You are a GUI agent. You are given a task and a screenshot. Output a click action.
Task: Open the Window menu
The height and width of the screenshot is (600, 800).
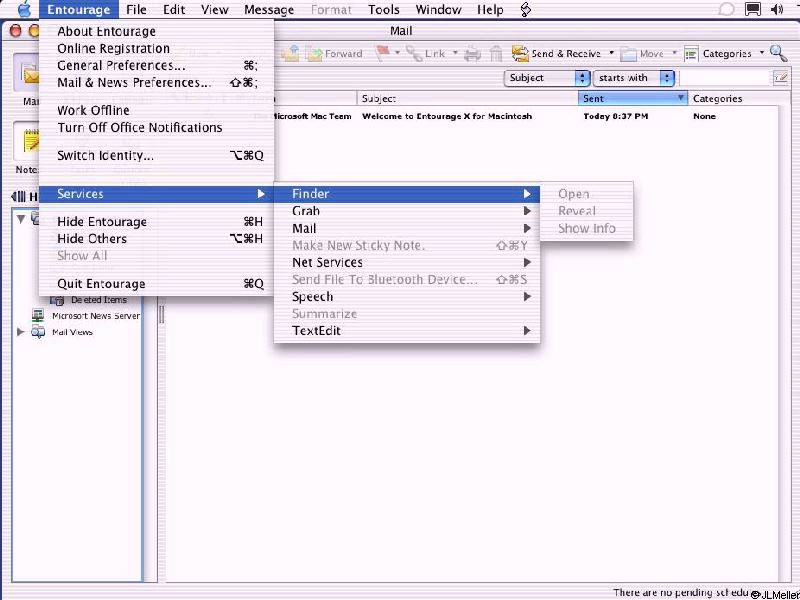439,10
